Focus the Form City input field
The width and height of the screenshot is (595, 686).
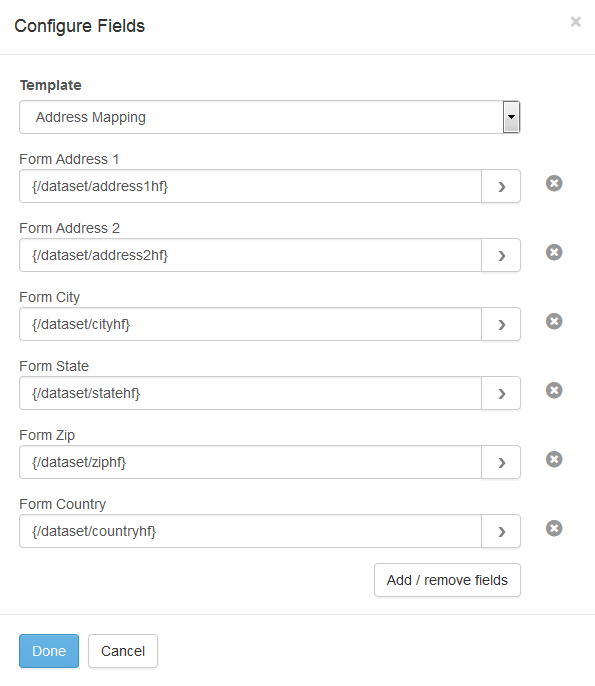(x=250, y=324)
